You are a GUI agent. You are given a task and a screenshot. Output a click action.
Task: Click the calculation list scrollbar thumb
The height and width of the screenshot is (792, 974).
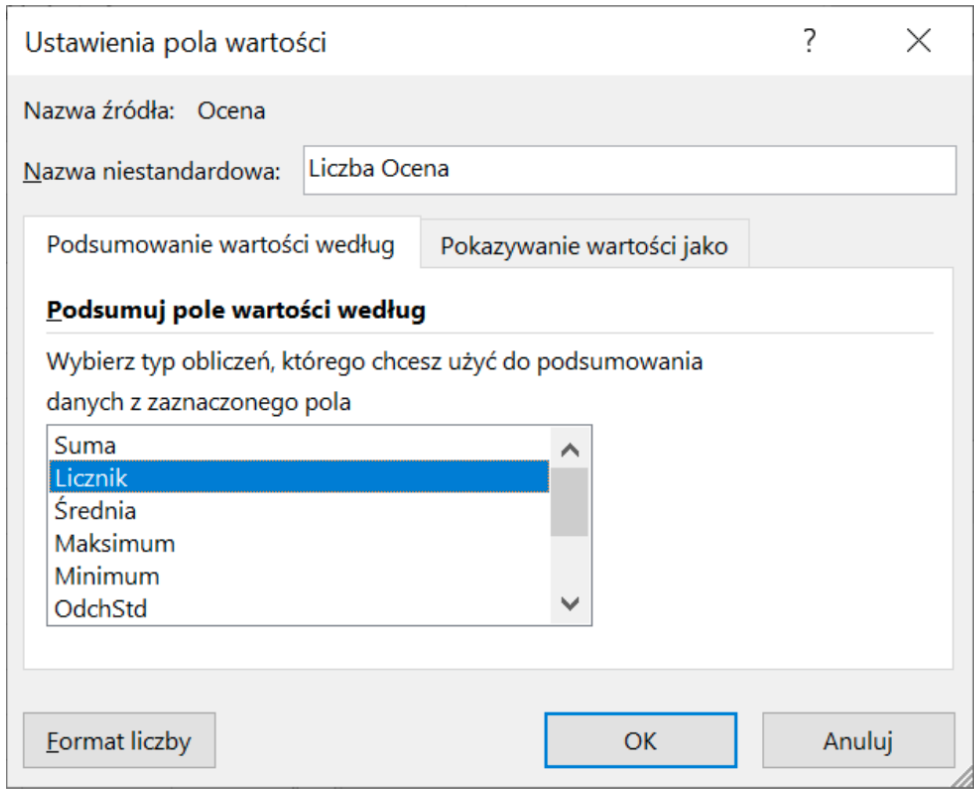(x=570, y=501)
